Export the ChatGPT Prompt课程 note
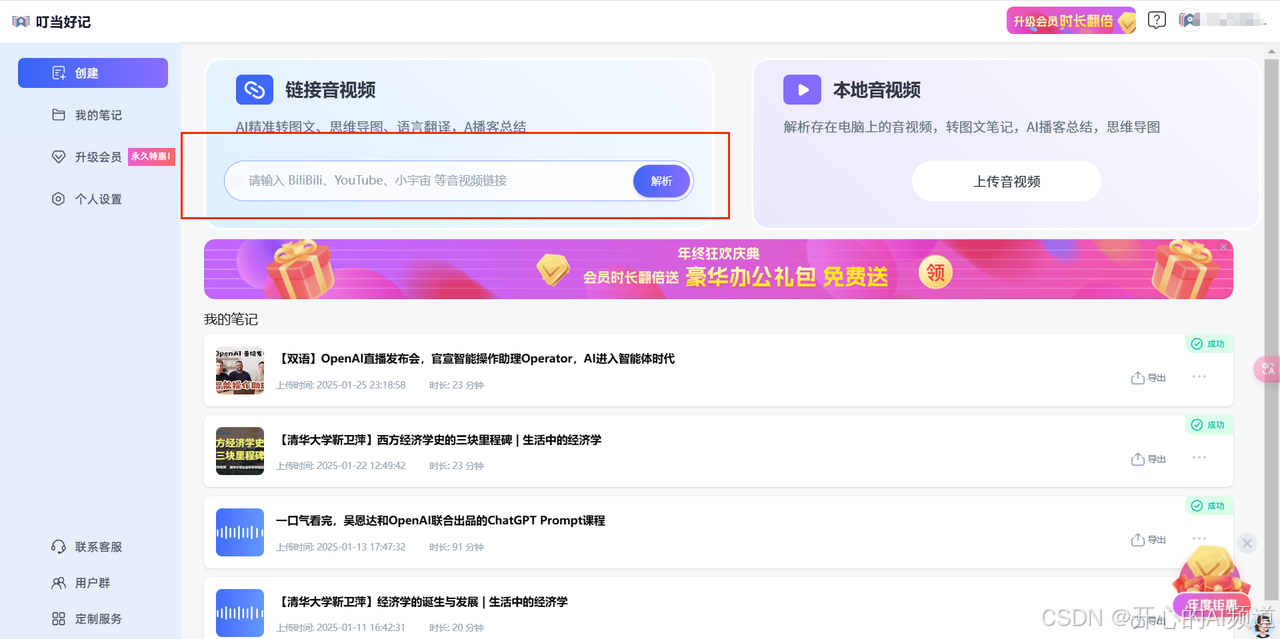This screenshot has width=1280, height=639. (1148, 540)
